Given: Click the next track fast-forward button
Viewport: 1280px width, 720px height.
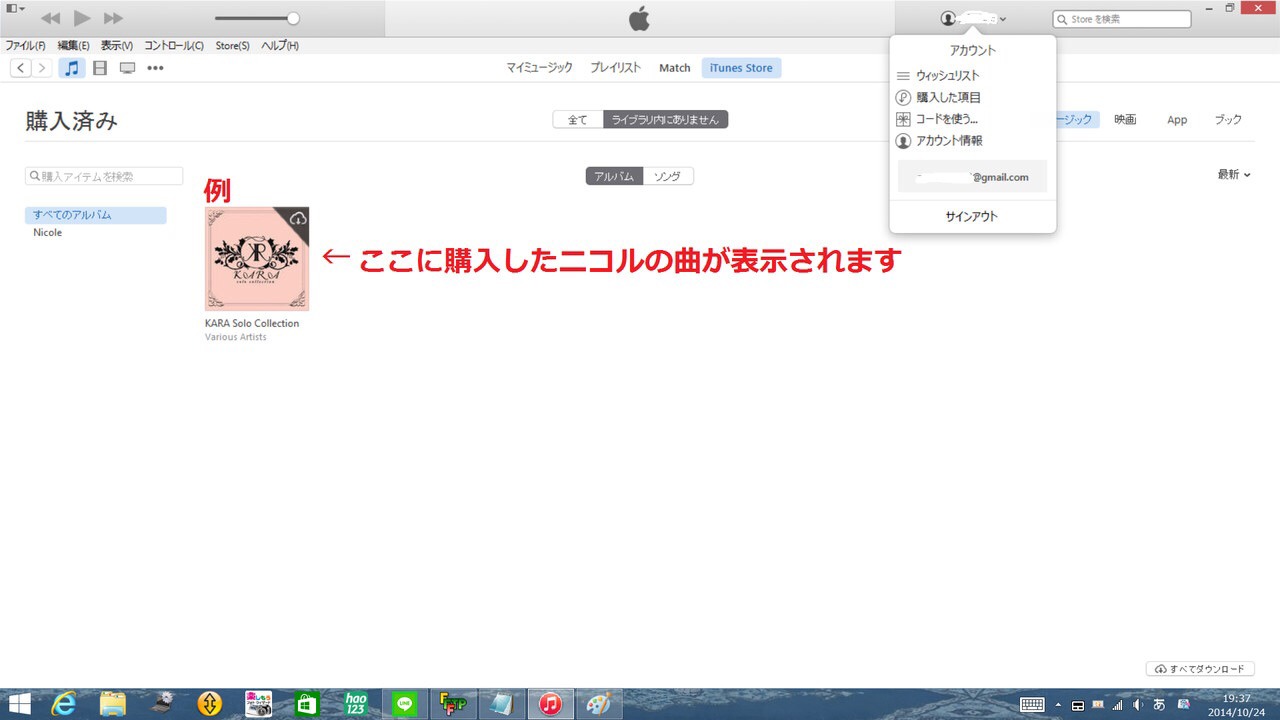Looking at the screenshot, I should pyautogui.click(x=113, y=18).
